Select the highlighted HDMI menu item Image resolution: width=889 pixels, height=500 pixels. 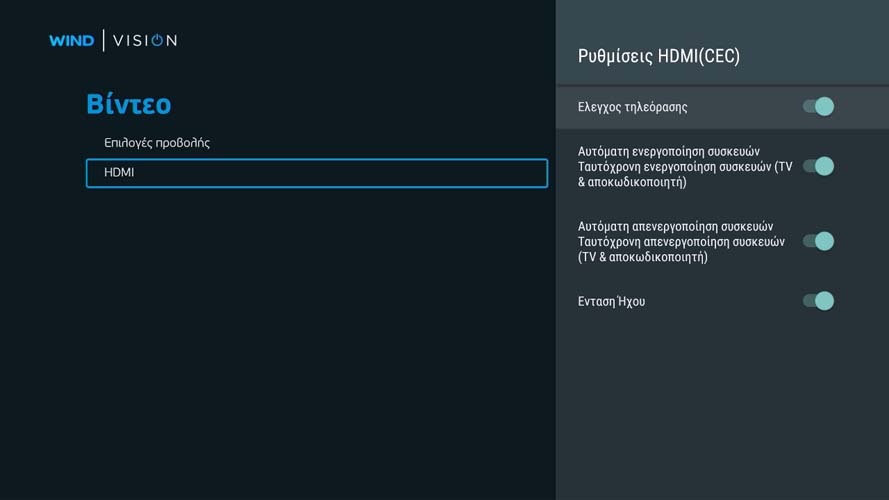pyautogui.click(x=317, y=173)
